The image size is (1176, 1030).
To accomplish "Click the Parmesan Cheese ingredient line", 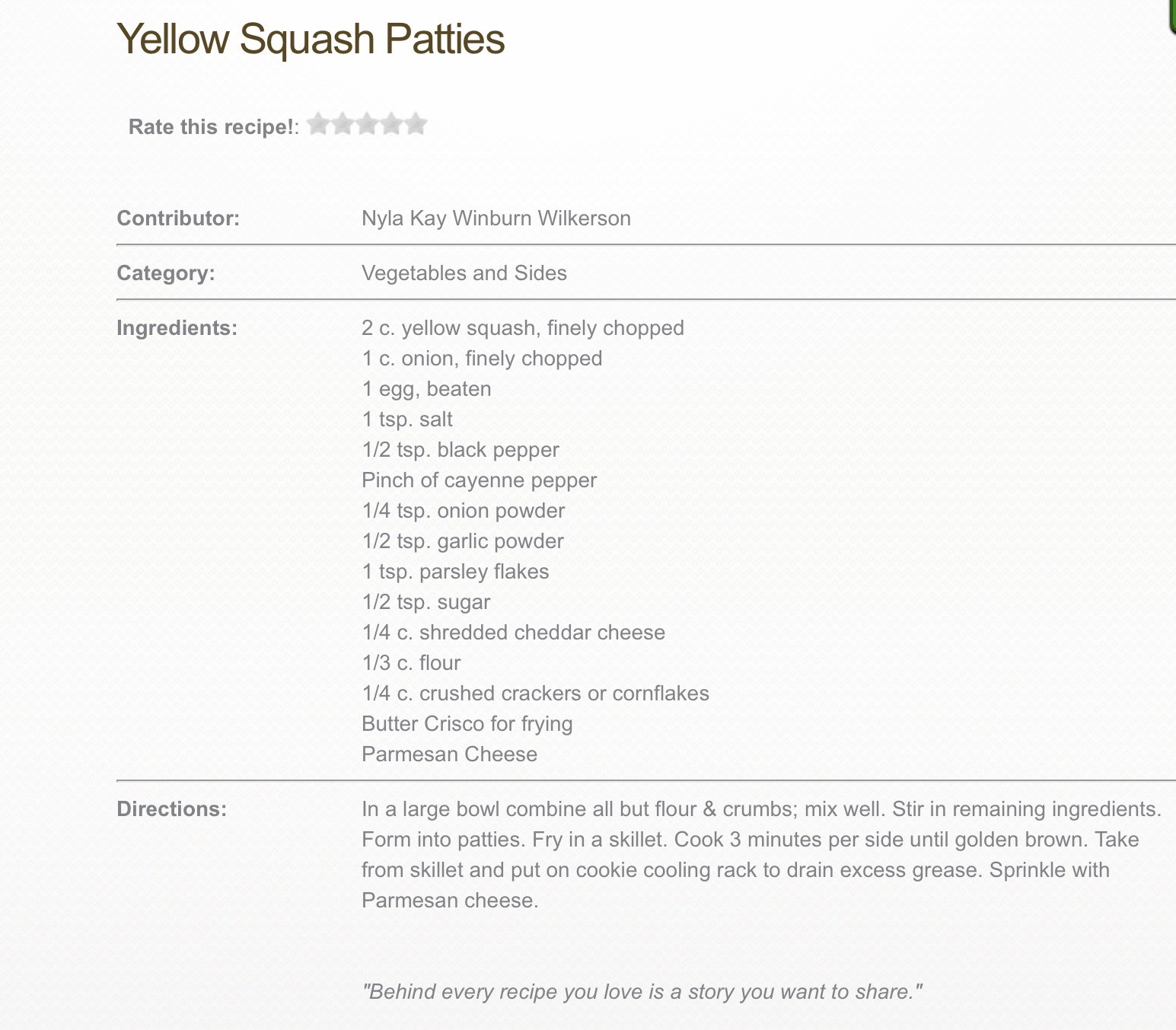I will tap(449, 754).
